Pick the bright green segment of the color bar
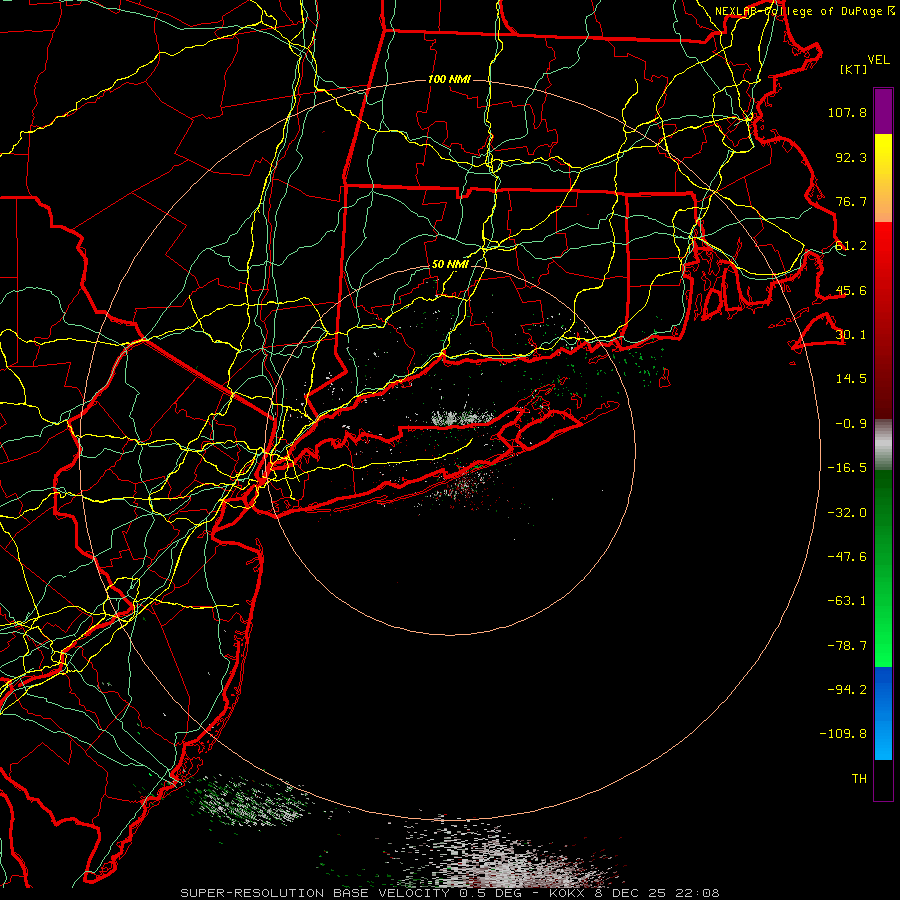Viewport: 900px width, 900px height. pos(883,643)
